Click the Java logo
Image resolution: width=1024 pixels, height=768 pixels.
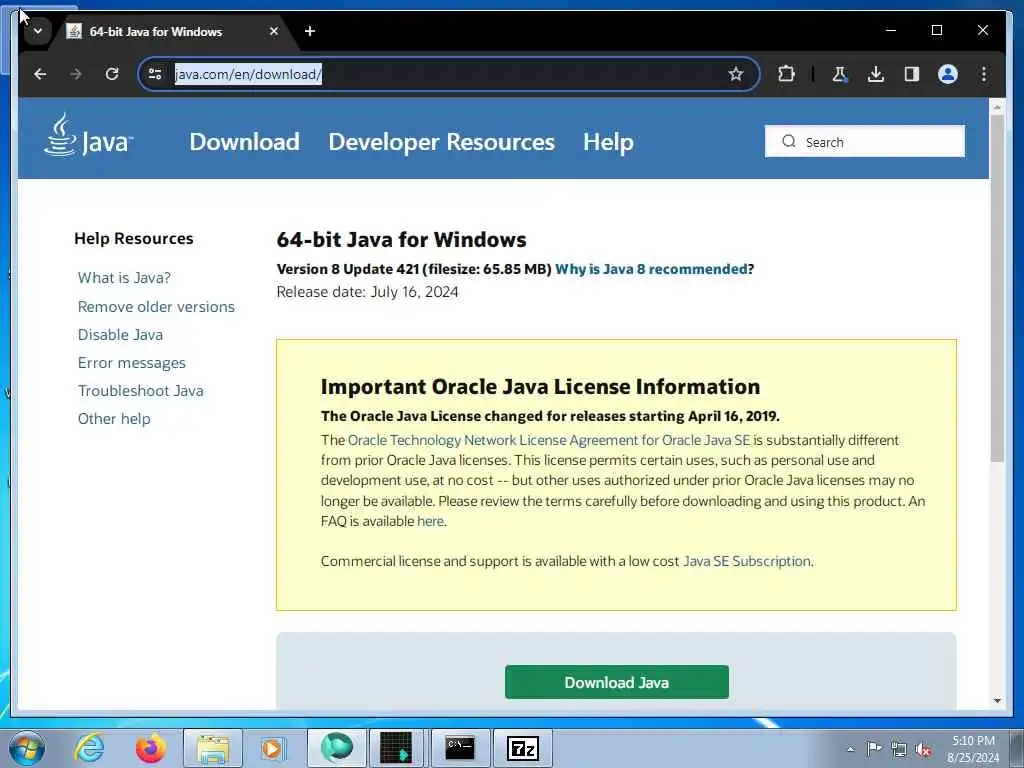pyautogui.click(x=88, y=135)
